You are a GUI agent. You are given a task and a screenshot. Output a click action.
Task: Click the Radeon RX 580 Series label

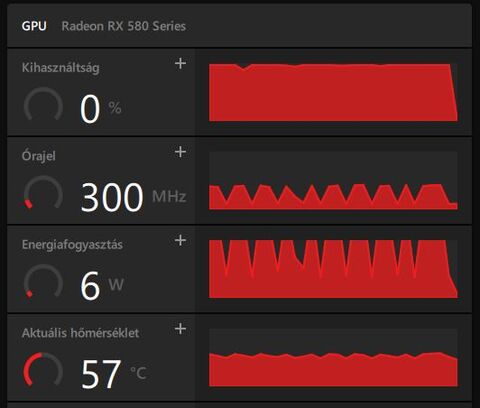(x=124, y=26)
